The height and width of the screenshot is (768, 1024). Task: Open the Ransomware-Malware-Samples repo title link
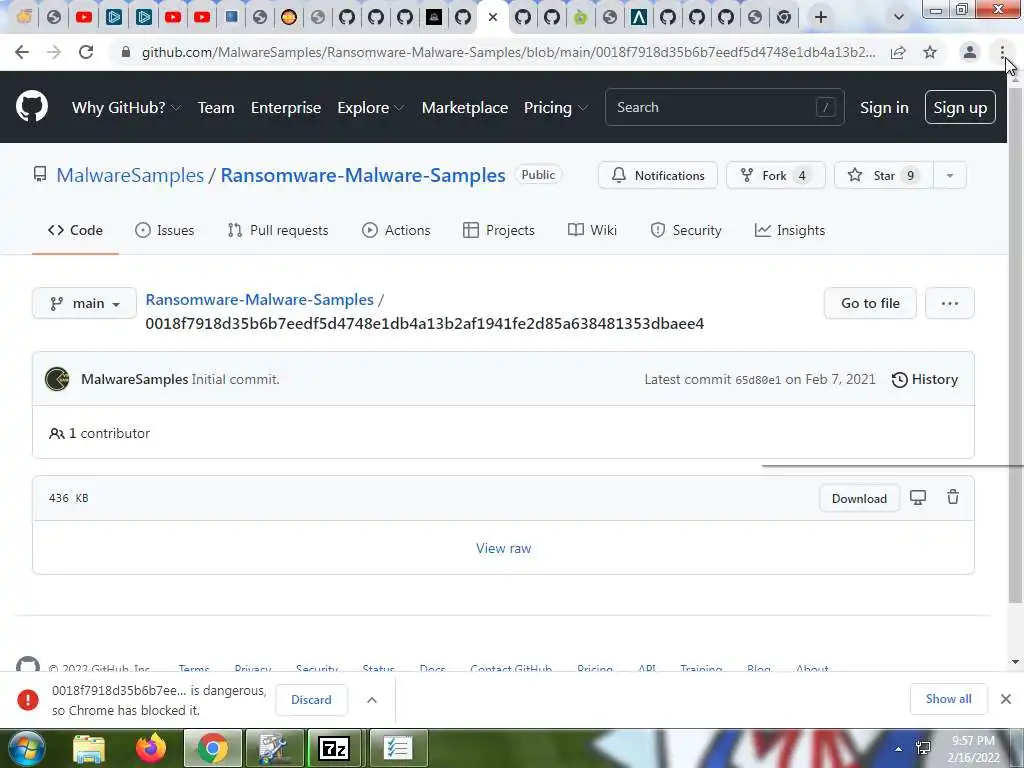tap(363, 175)
